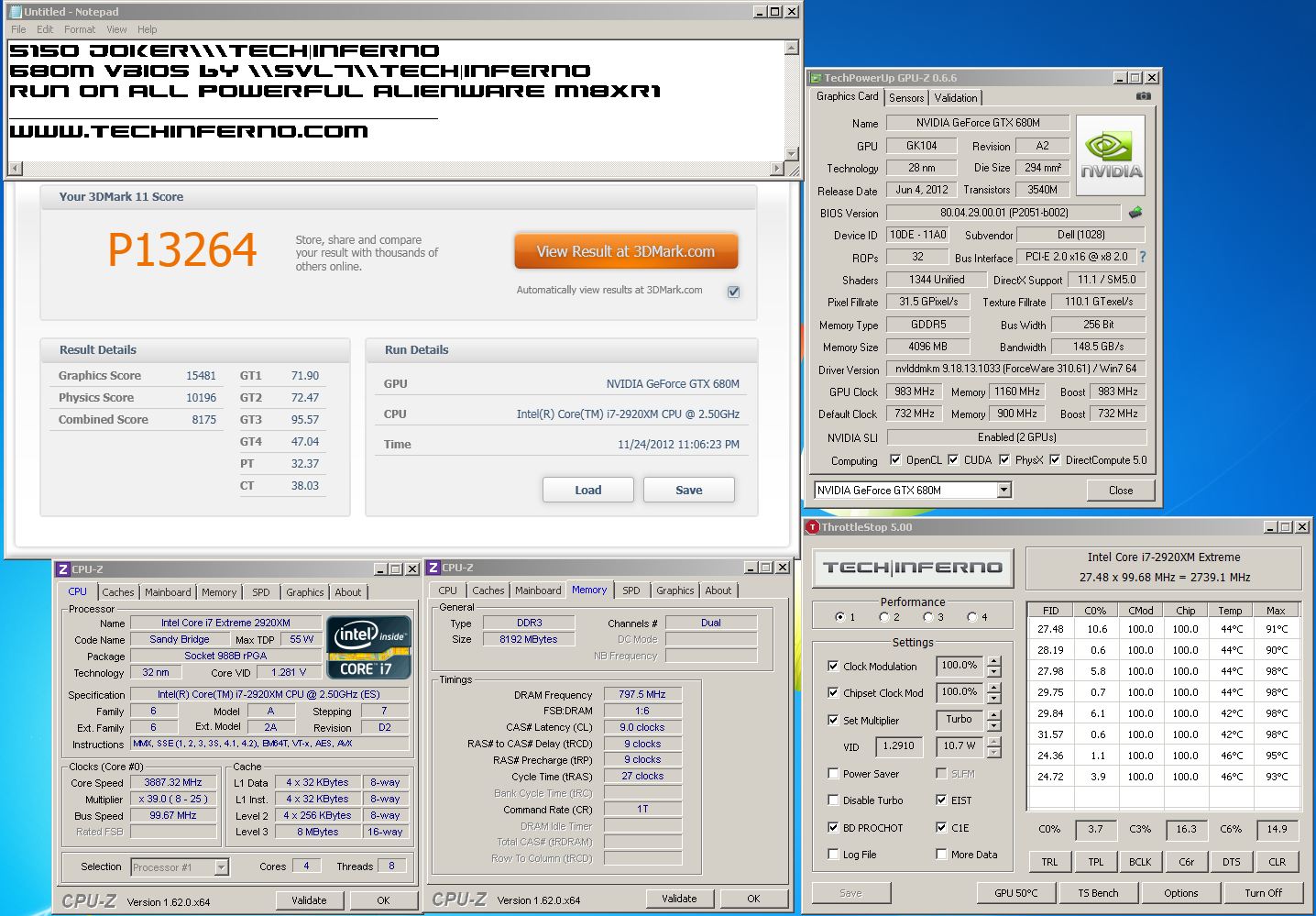This screenshot has height=916, width=1316.
Task: Open Notepad Format menu
Action: [80, 29]
